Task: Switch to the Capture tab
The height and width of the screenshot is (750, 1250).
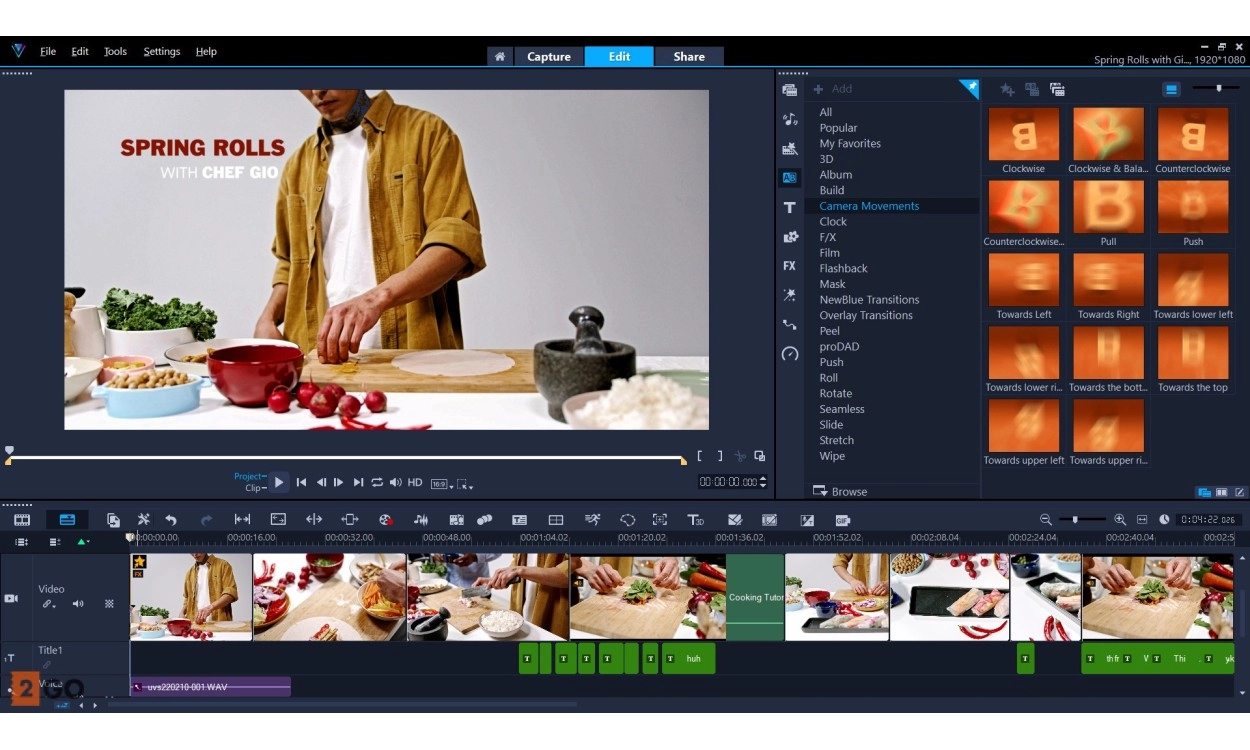Action: (549, 57)
